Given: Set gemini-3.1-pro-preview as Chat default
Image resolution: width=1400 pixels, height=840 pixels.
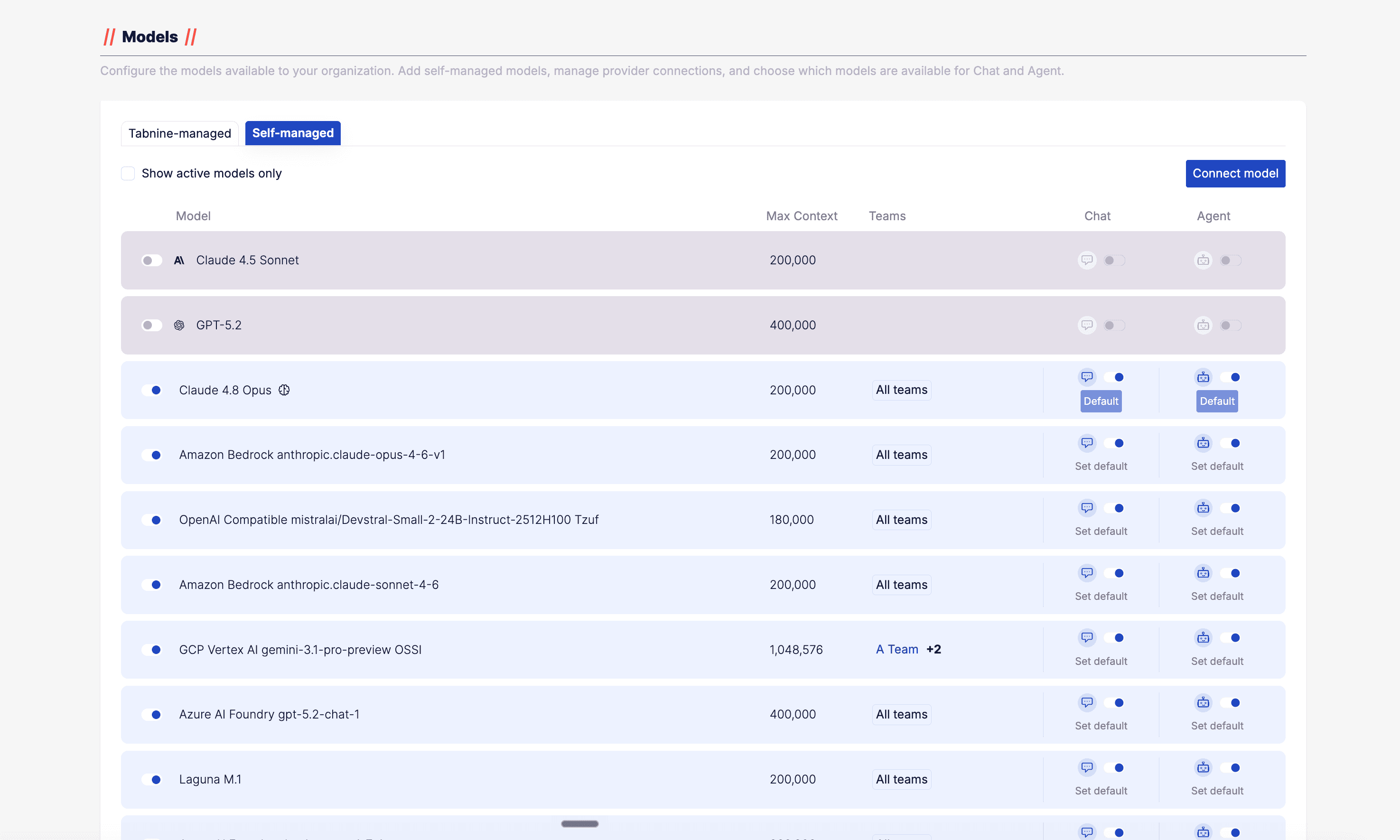Looking at the screenshot, I should point(1101,661).
